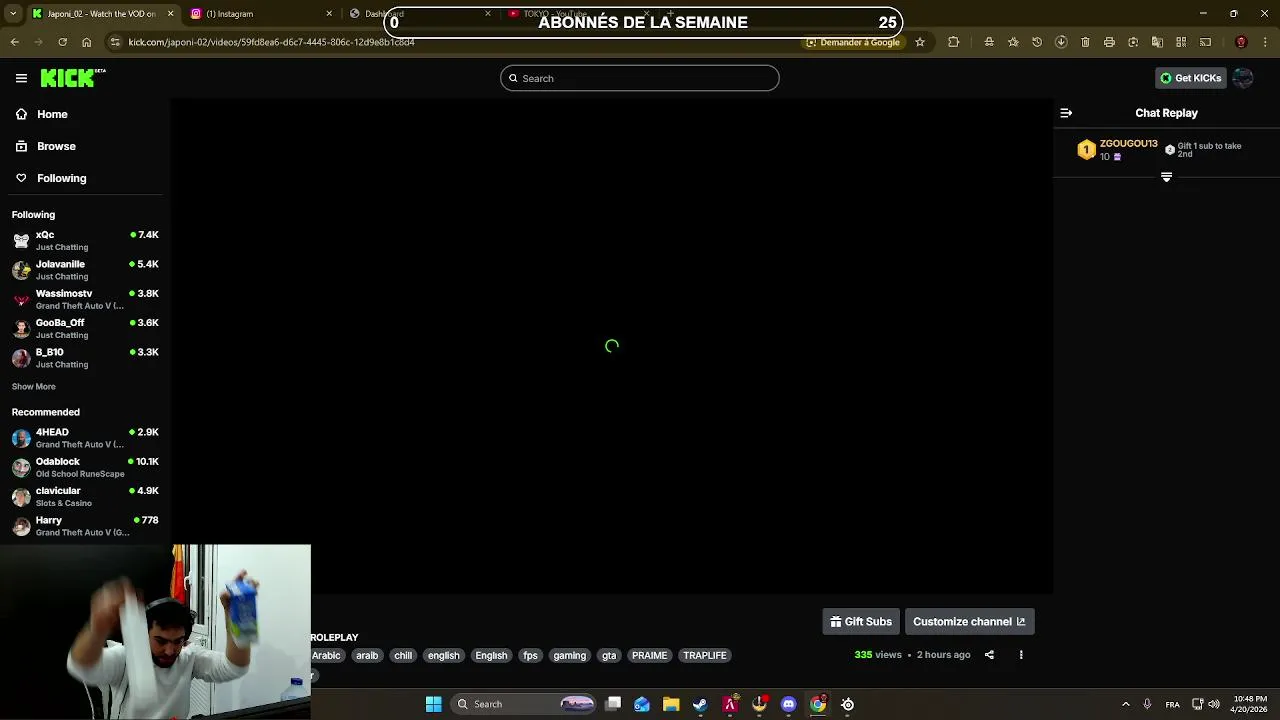Expand Show More in Following list

click(34, 387)
